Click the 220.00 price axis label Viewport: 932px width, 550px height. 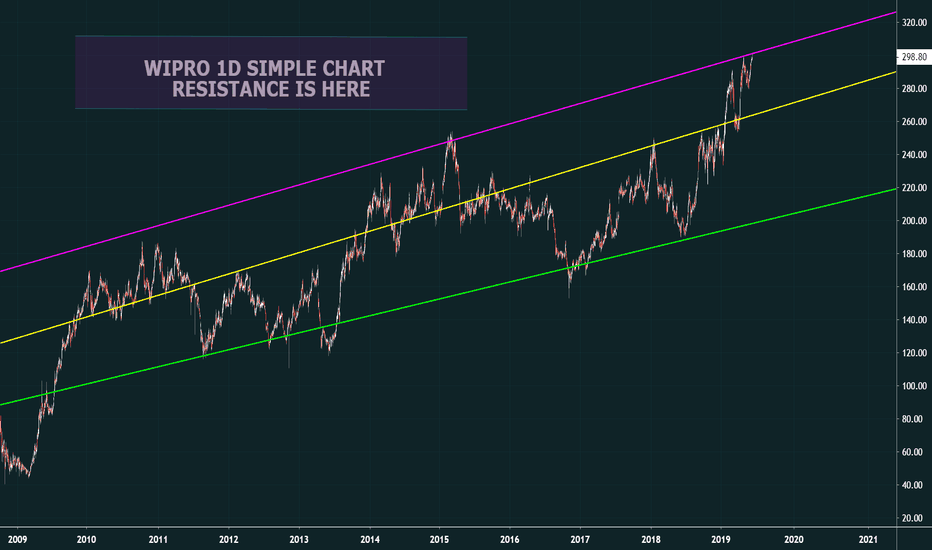click(915, 188)
